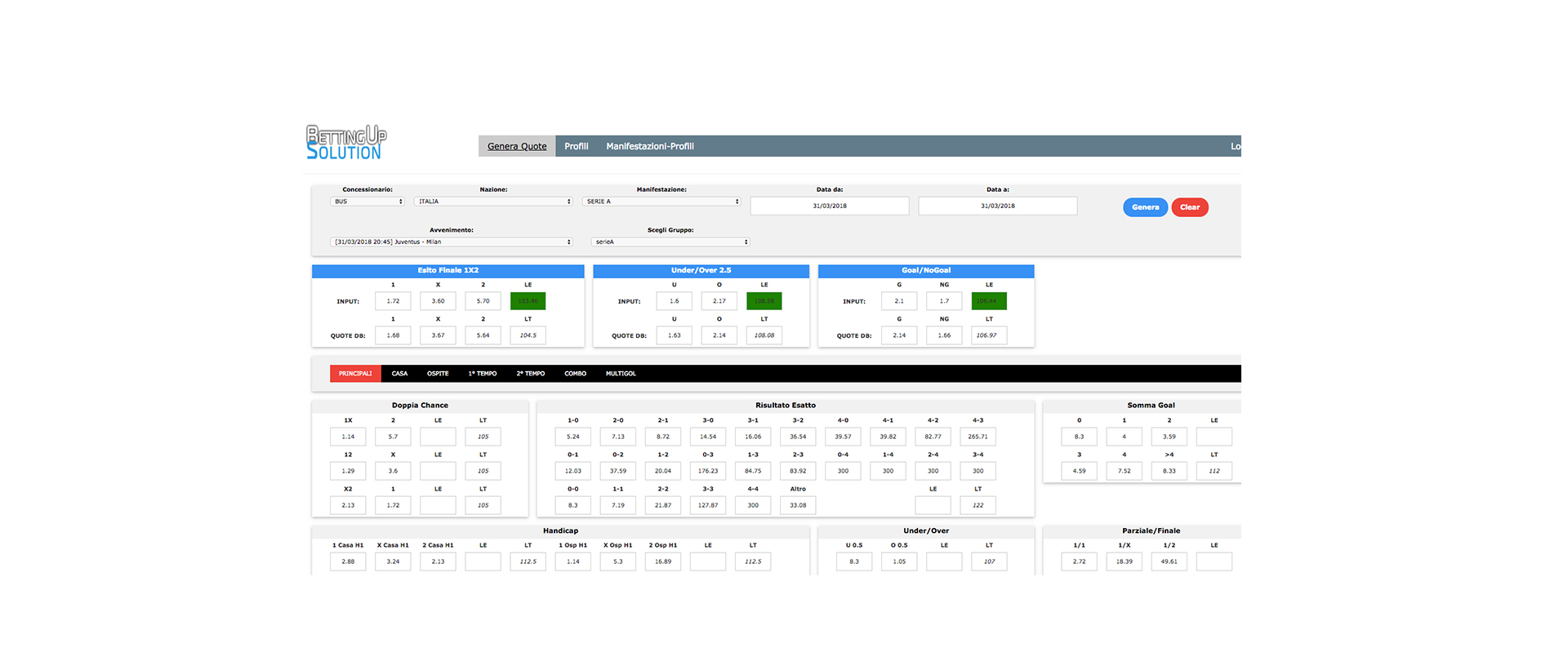The width and height of the screenshot is (1568, 648).
Task: Open the Profili menu item
Action: [x=576, y=146]
